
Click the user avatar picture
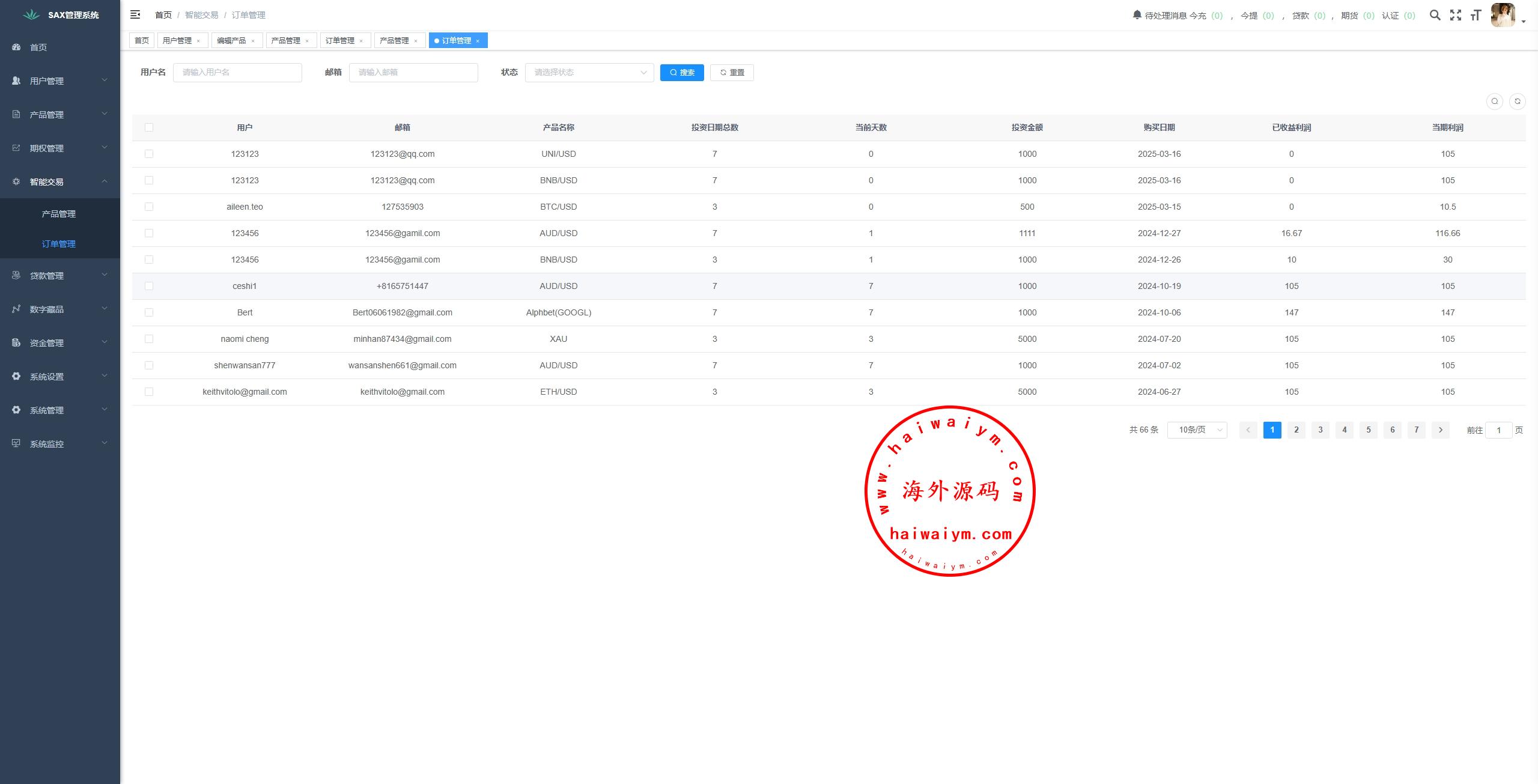1503,16
